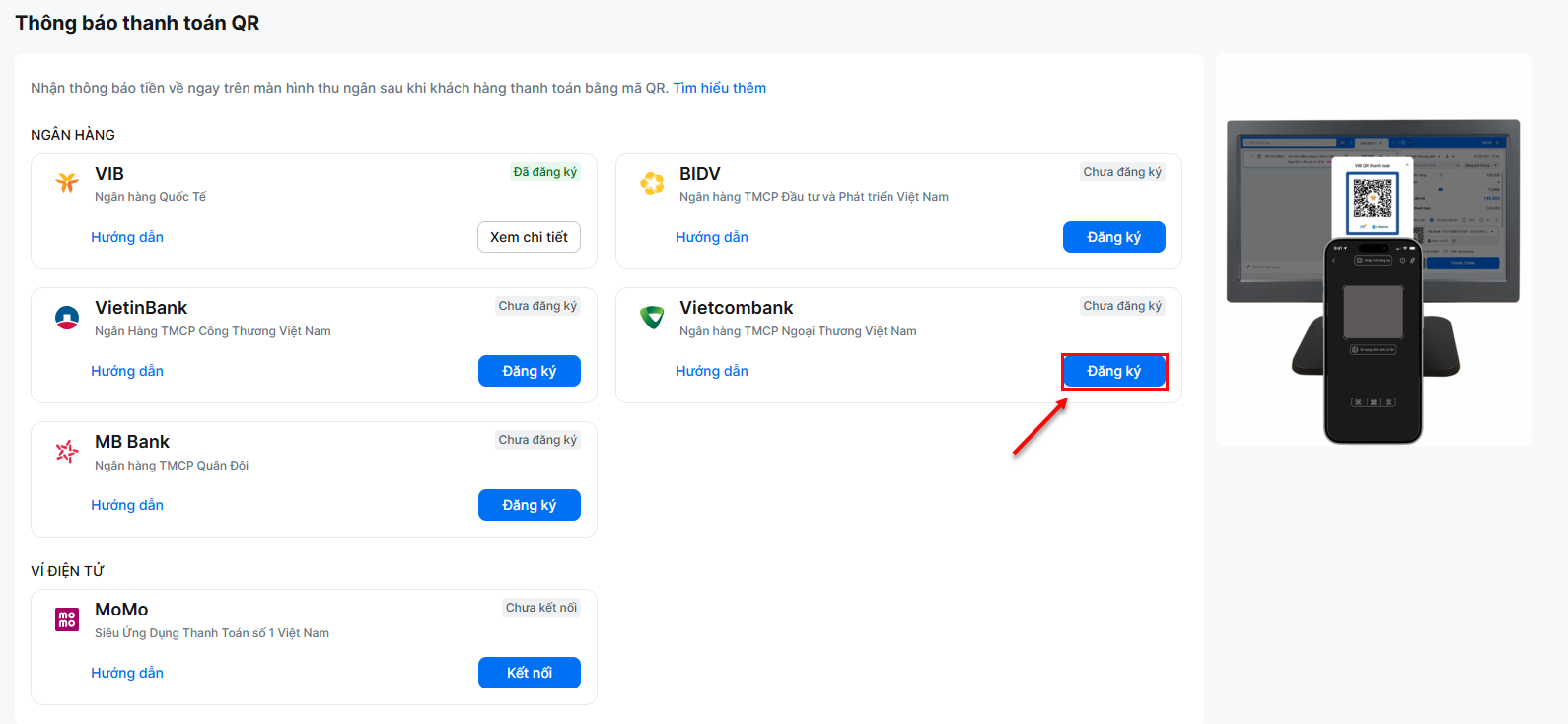Open Hướng dẫn link for VietinBank

[x=127, y=371]
